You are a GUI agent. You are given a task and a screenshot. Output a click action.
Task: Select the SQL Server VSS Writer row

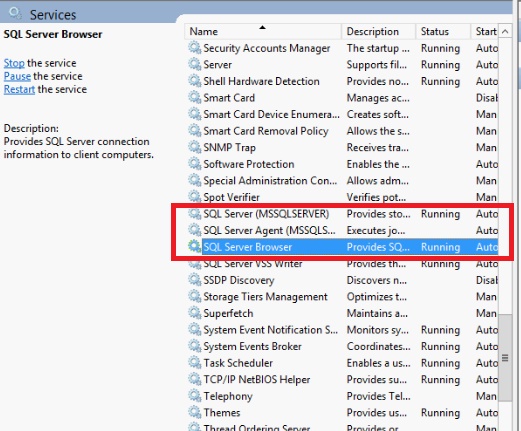pos(342,264)
